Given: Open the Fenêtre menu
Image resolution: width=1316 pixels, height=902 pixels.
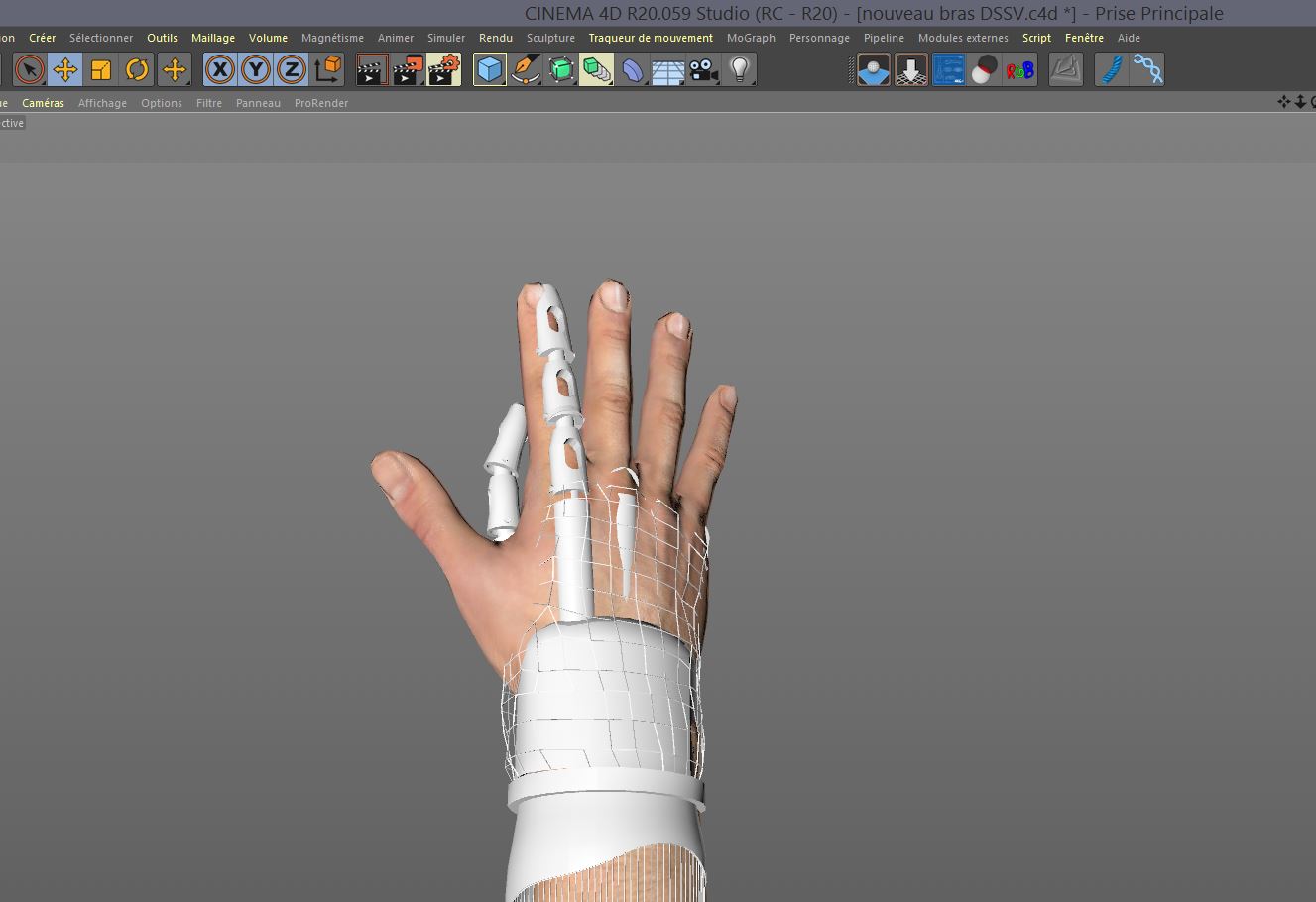Looking at the screenshot, I should tap(1084, 38).
